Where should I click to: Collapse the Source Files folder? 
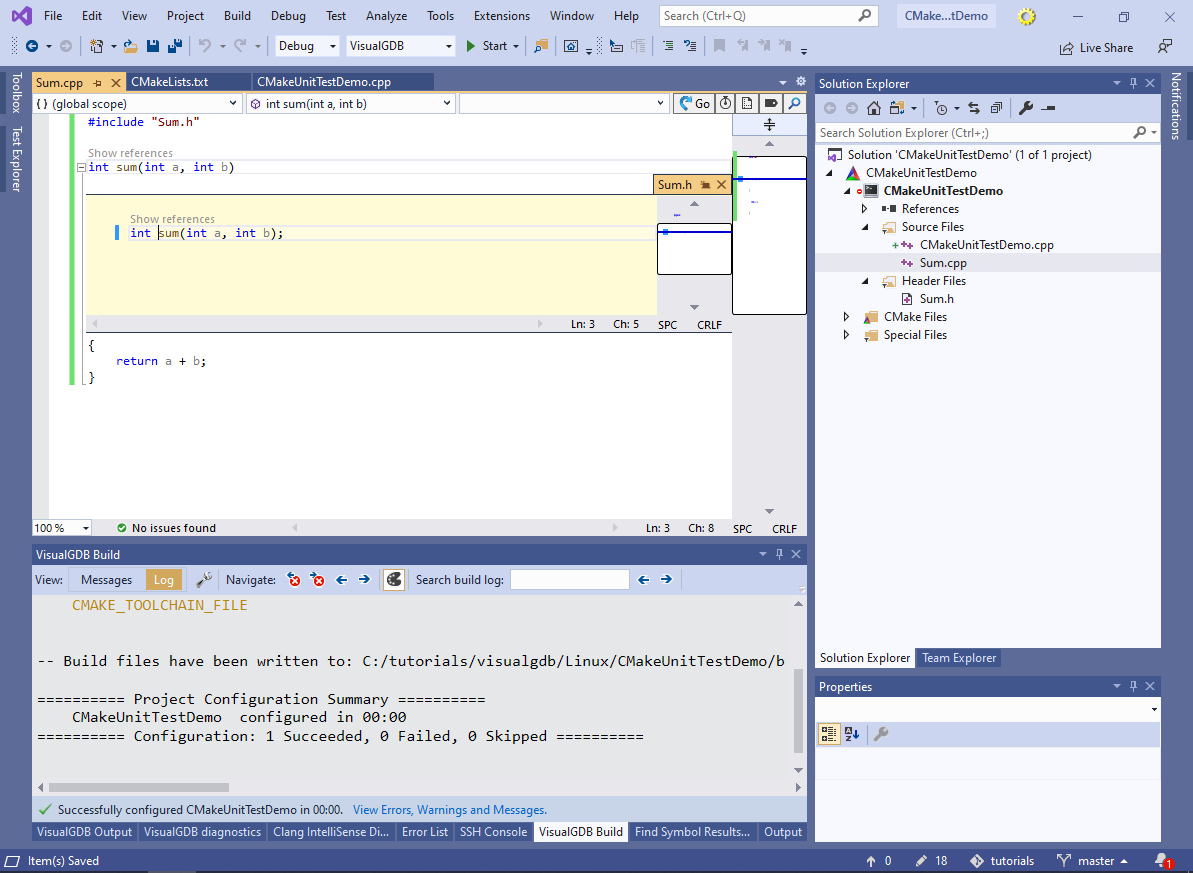[865, 227]
